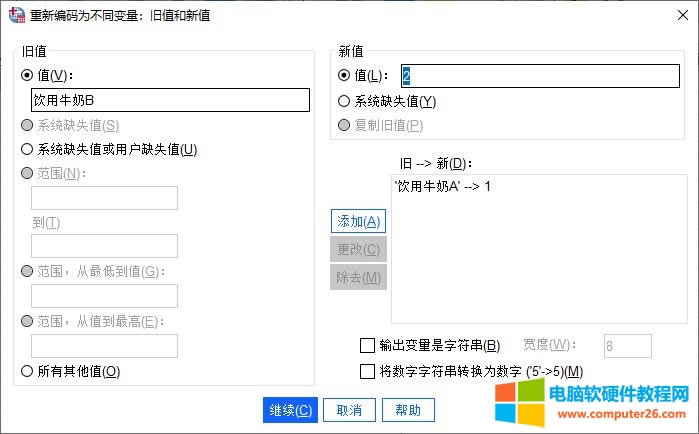The width and height of the screenshot is (699, 434).
Task: Toggle 将数字字符串转换为数字 checkbox
Action: [x=367, y=372]
